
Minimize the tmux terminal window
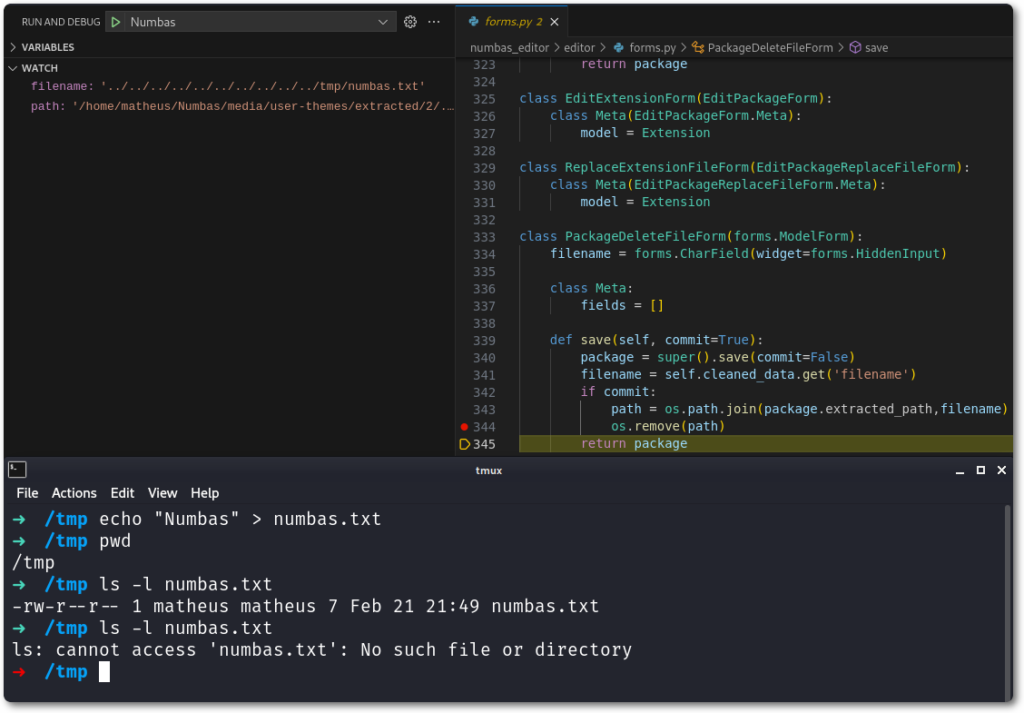click(958, 470)
